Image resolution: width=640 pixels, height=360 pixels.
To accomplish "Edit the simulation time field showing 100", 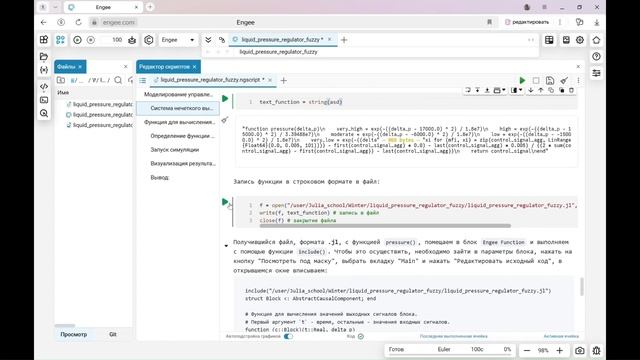I will pos(117,40).
